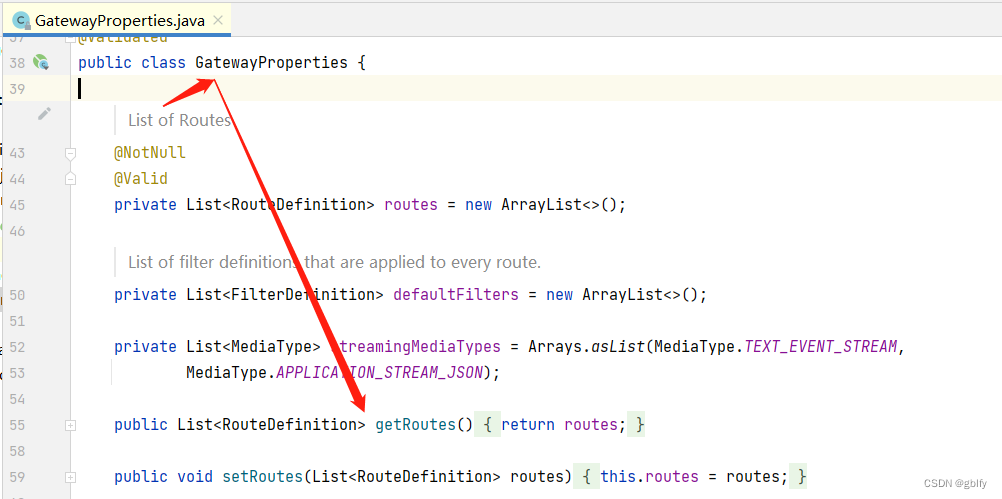Toggle fold marker at line 44
The width and height of the screenshot is (1002, 499).
click(70, 179)
